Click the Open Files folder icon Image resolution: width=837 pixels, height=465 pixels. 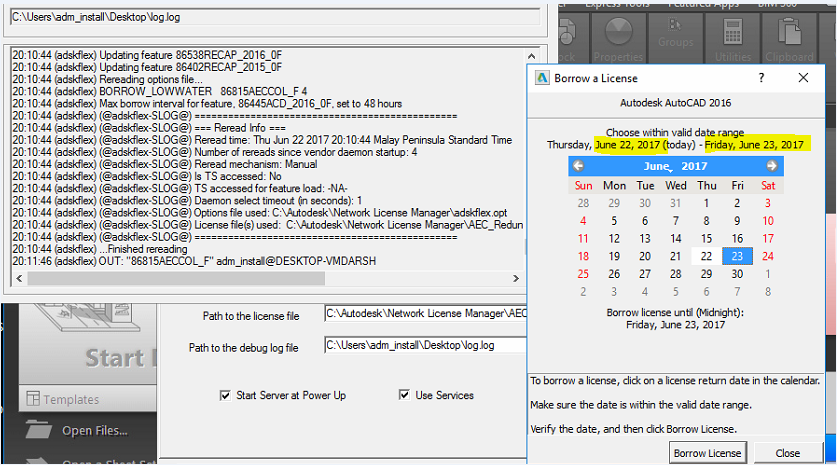point(38,429)
